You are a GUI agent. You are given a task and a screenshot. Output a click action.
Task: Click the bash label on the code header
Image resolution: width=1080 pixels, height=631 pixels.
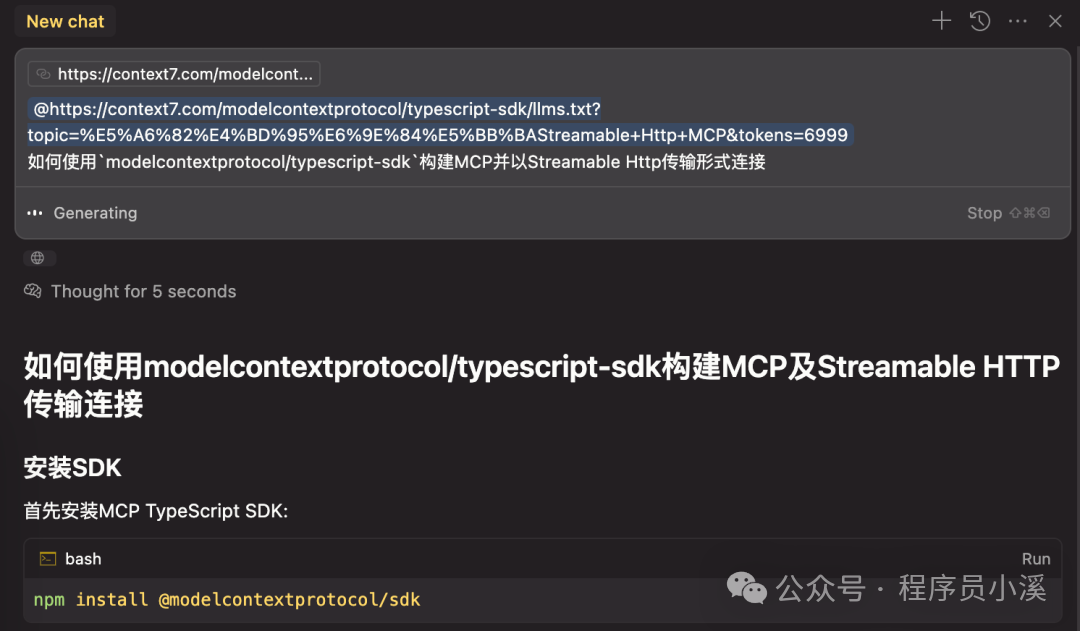coord(84,558)
